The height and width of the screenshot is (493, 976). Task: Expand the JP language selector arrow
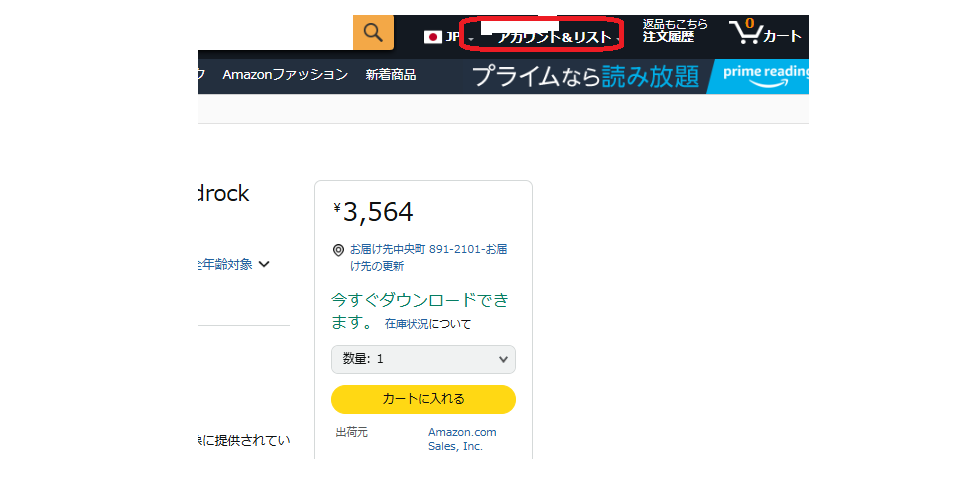coord(470,39)
